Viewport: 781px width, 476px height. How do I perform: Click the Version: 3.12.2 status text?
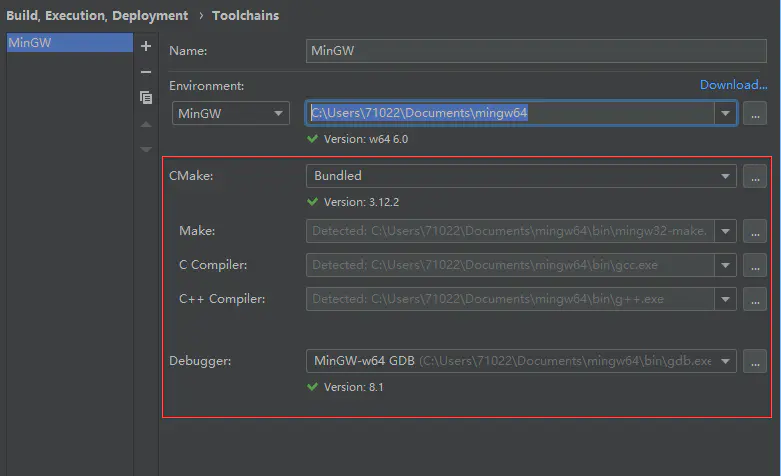(361, 202)
